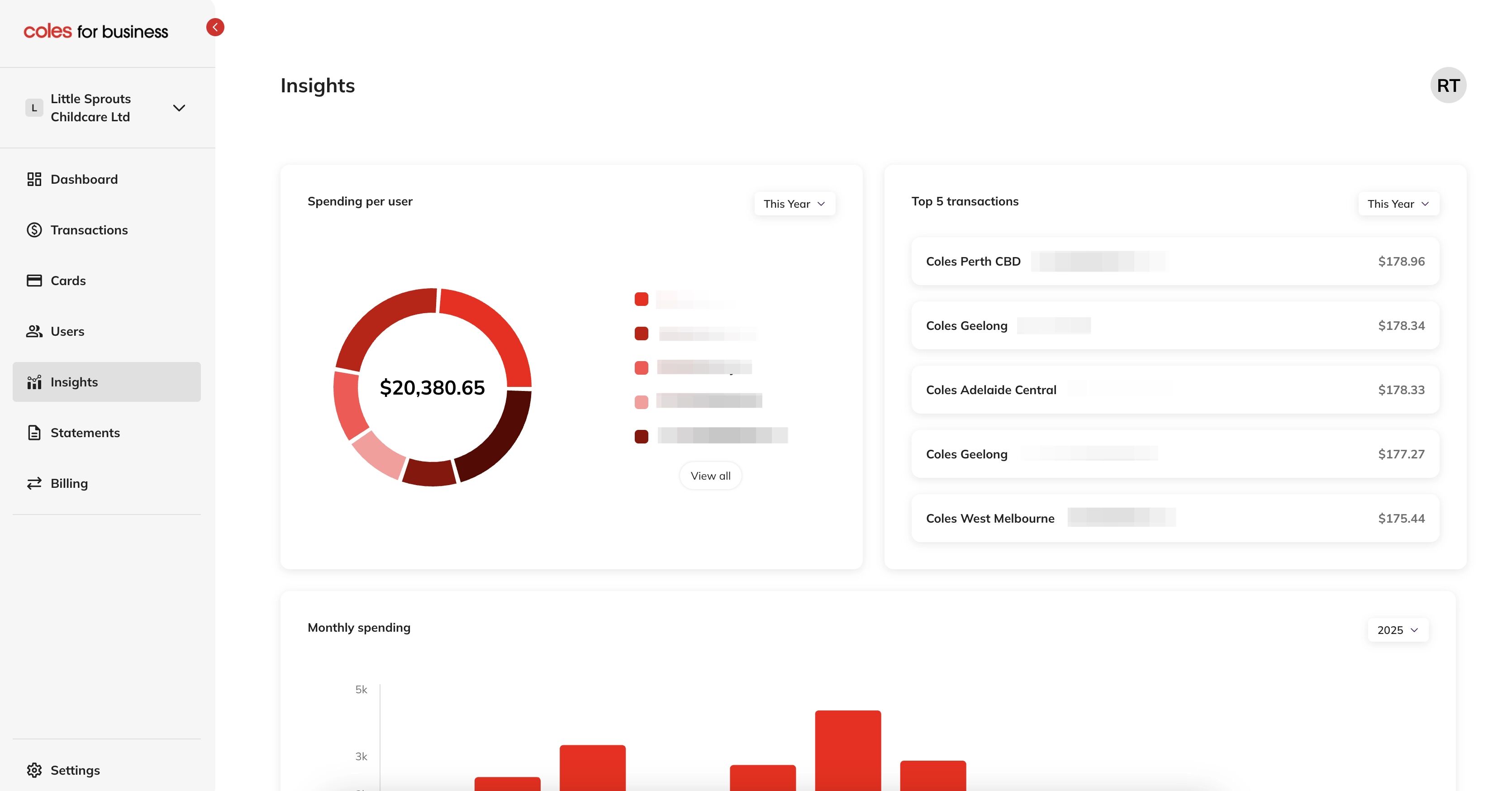Click the light pink legend swatch

pos(641,402)
